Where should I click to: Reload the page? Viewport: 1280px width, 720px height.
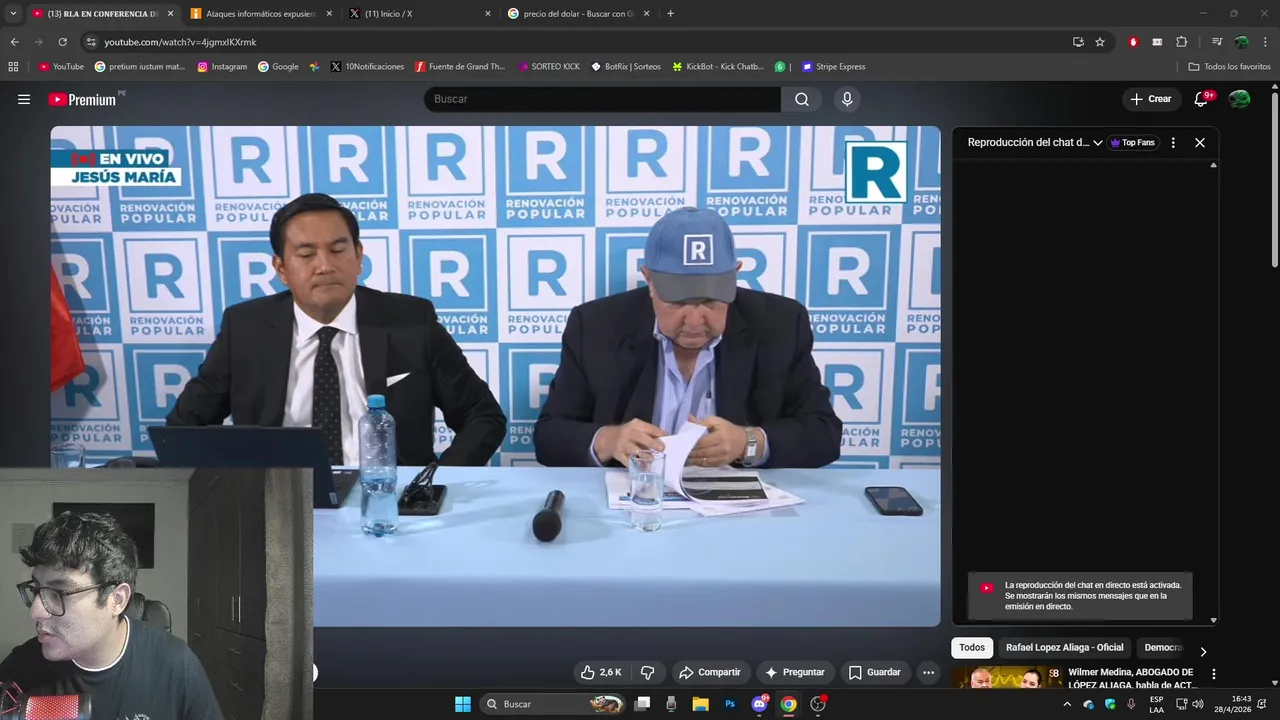pos(62,42)
